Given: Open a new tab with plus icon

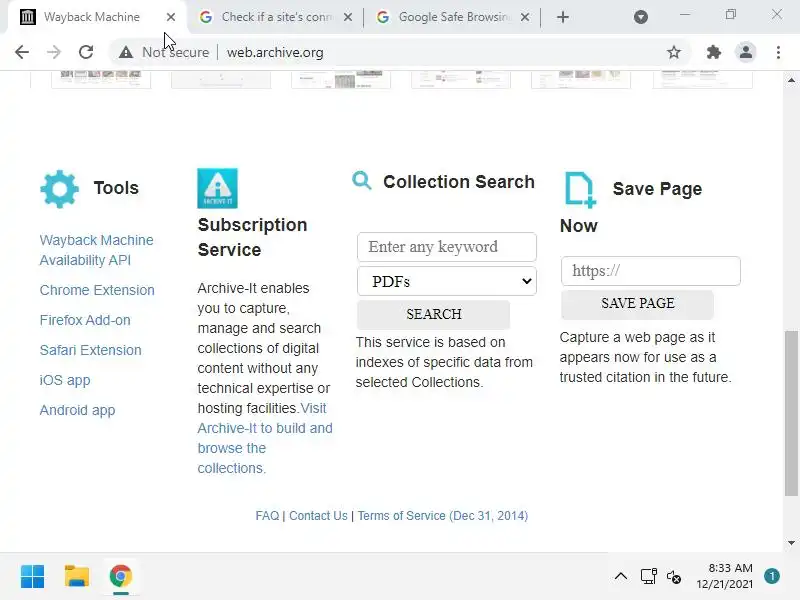Looking at the screenshot, I should (563, 17).
